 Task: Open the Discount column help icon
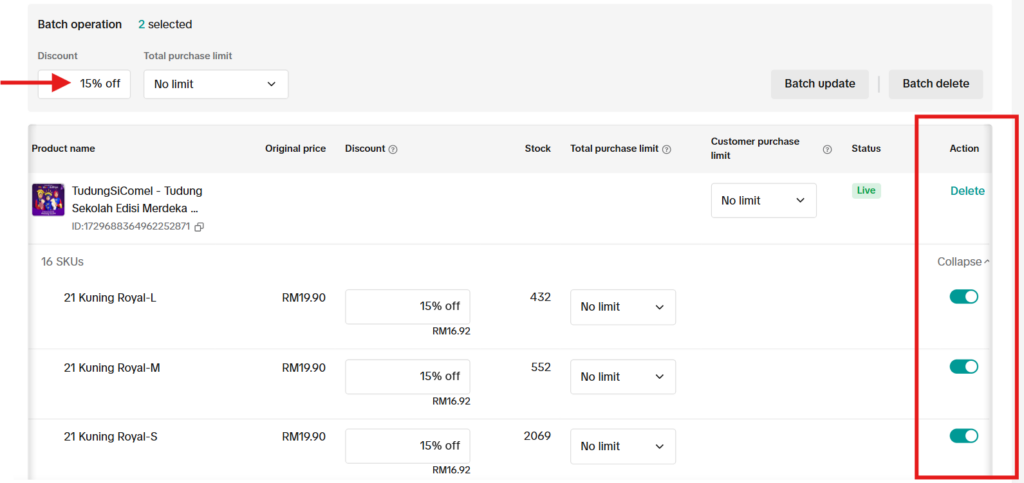point(392,149)
